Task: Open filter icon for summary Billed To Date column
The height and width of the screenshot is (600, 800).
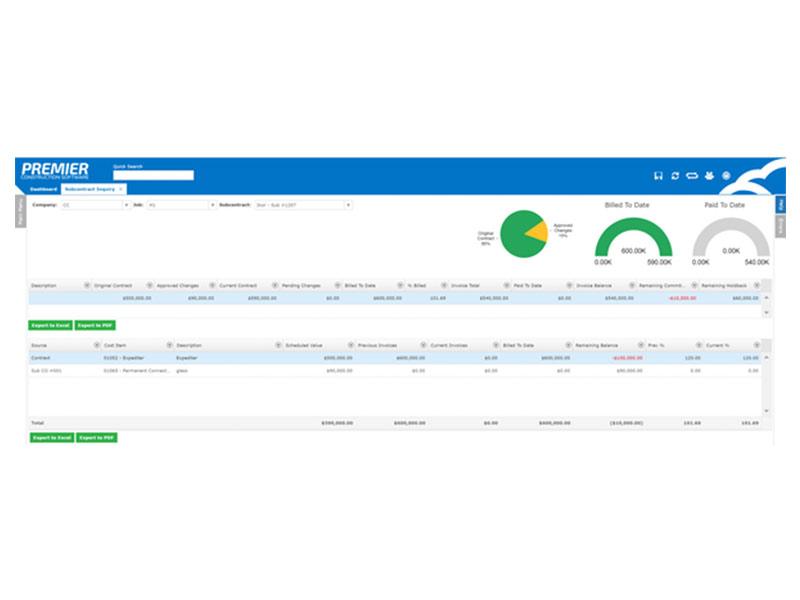Action: click(401, 285)
